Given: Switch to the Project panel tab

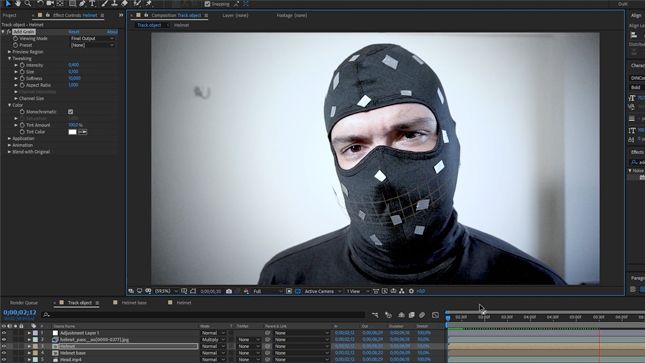Looking at the screenshot, I should click(9, 15).
